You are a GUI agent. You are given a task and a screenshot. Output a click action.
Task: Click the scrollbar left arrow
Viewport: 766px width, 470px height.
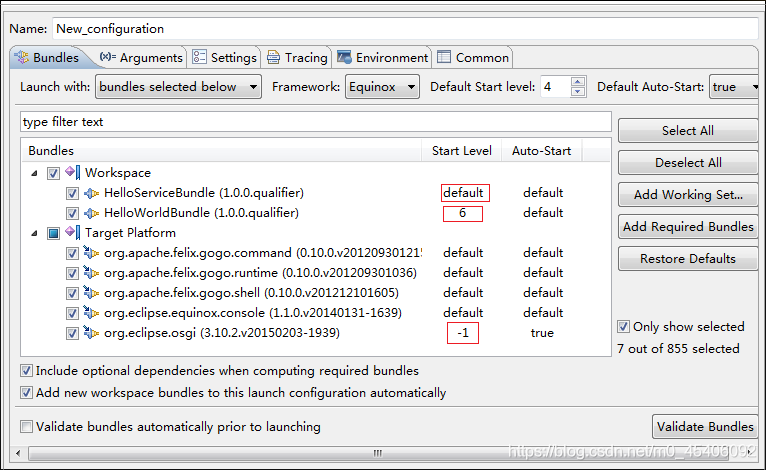(18, 453)
